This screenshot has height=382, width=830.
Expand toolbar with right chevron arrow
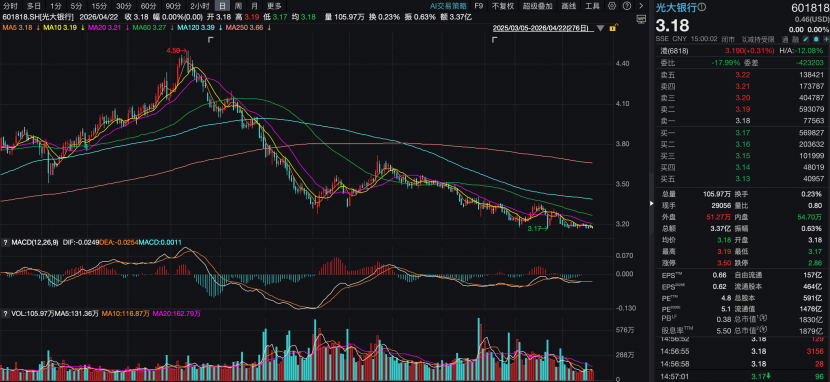(641, 6)
